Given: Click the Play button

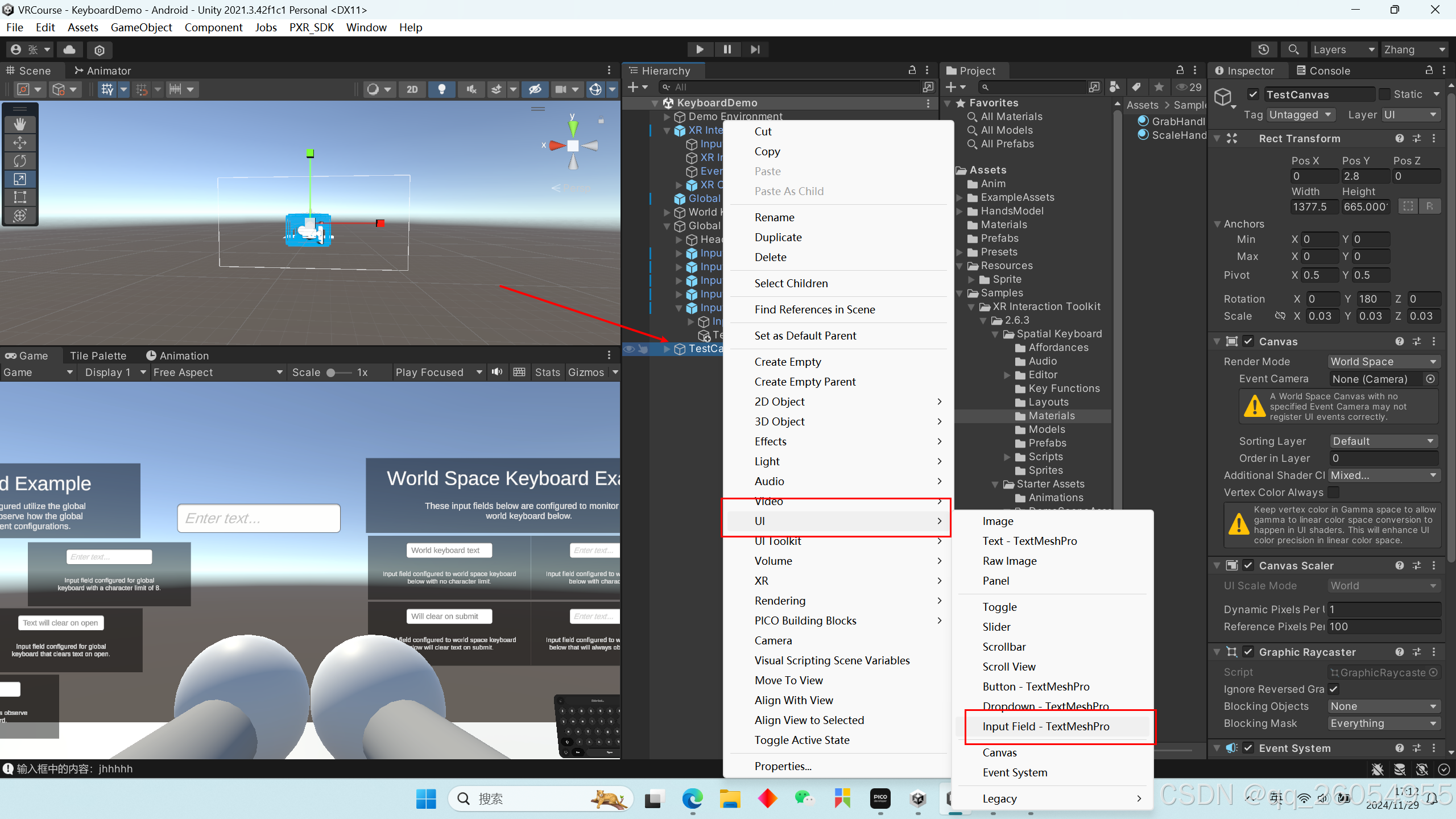Looking at the screenshot, I should tap(700, 49).
